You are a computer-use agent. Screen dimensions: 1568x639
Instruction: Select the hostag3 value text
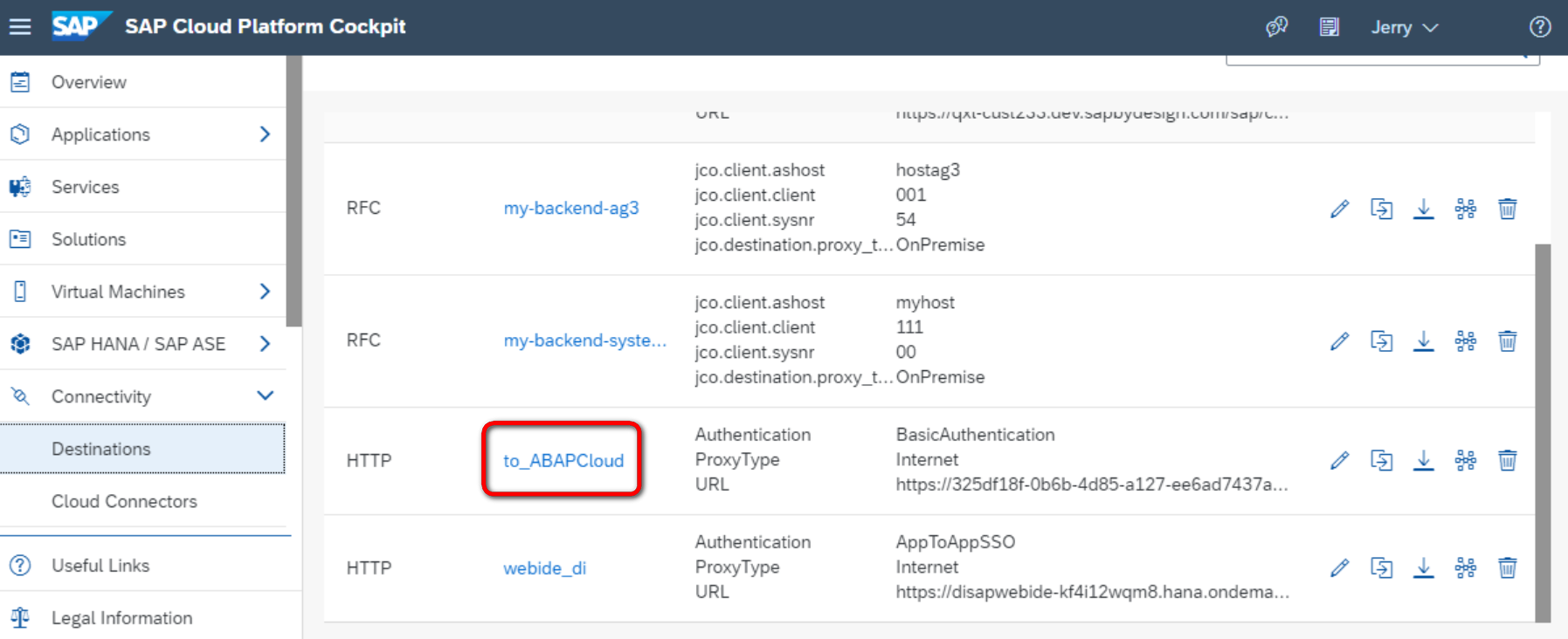pos(928,170)
